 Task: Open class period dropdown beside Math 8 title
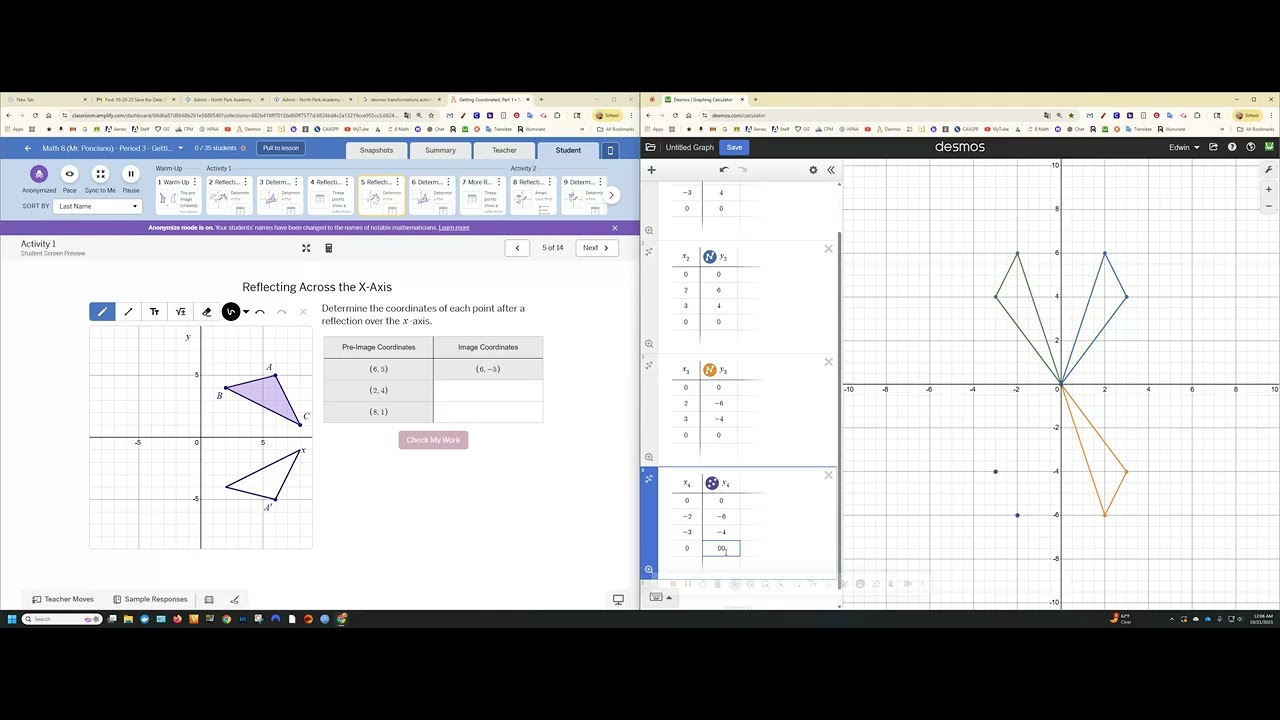pyautogui.click(x=180, y=148)
